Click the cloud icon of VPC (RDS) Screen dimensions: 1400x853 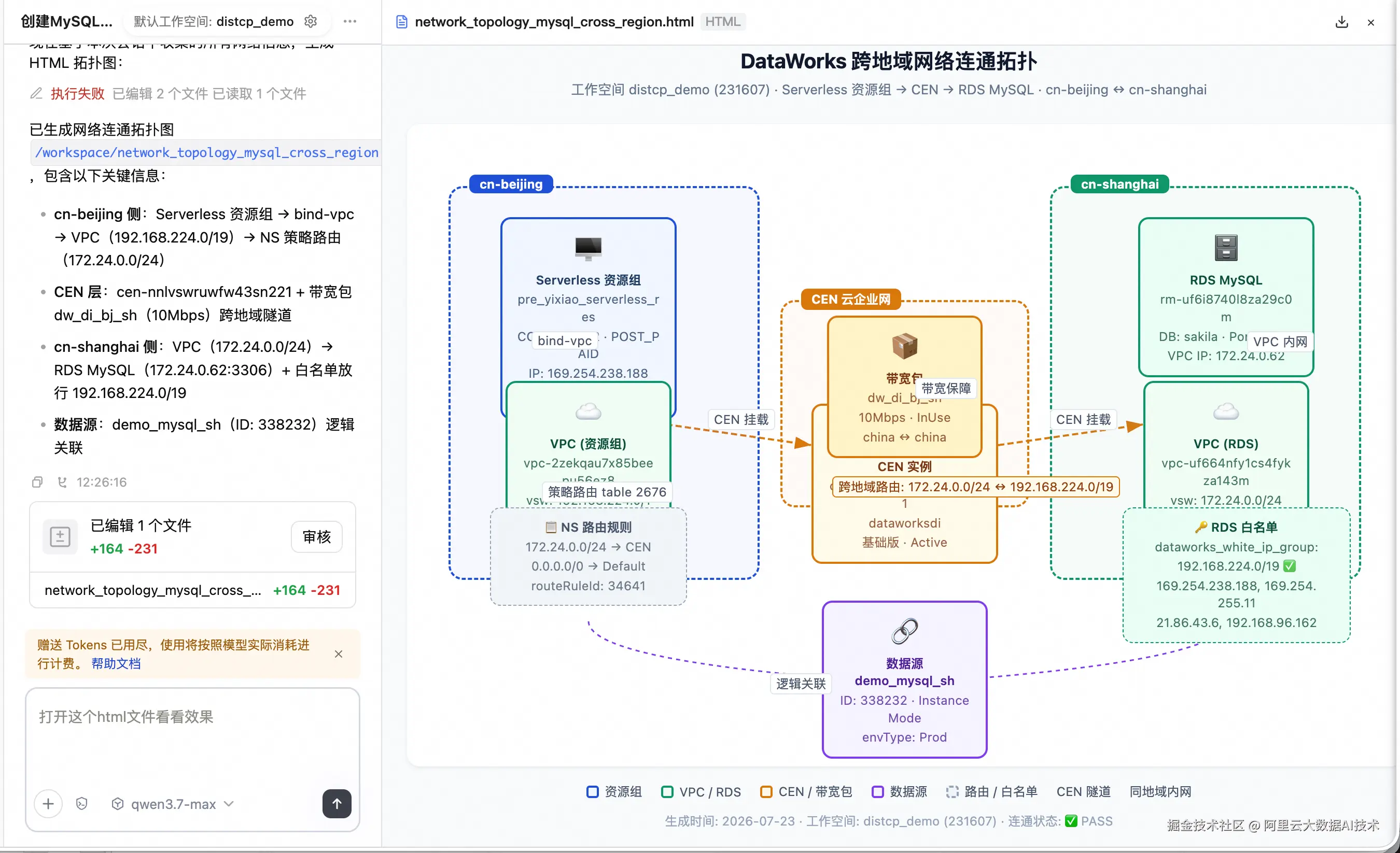(1226, 411)
